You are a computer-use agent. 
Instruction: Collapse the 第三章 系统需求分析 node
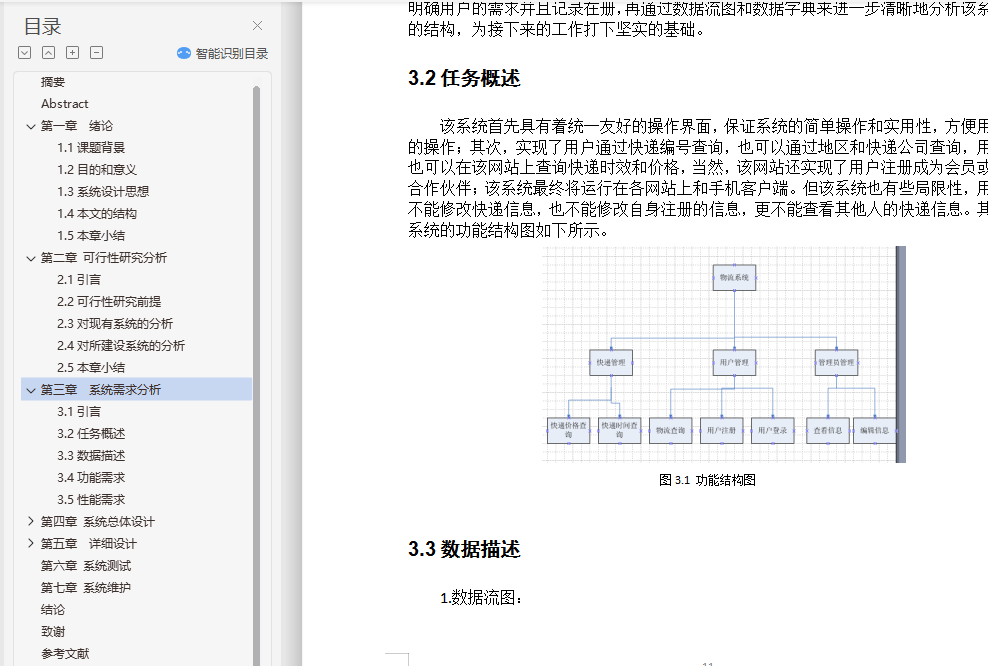click(x=30, y=390)
